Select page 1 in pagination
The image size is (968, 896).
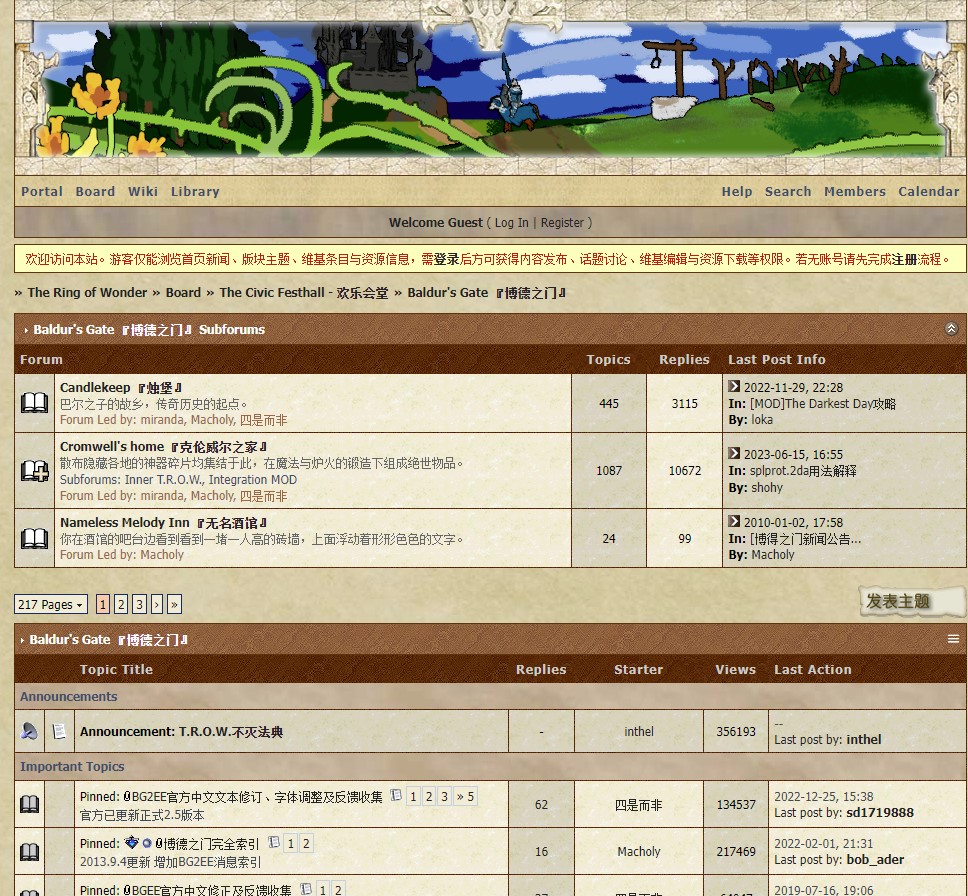point(103,605)
